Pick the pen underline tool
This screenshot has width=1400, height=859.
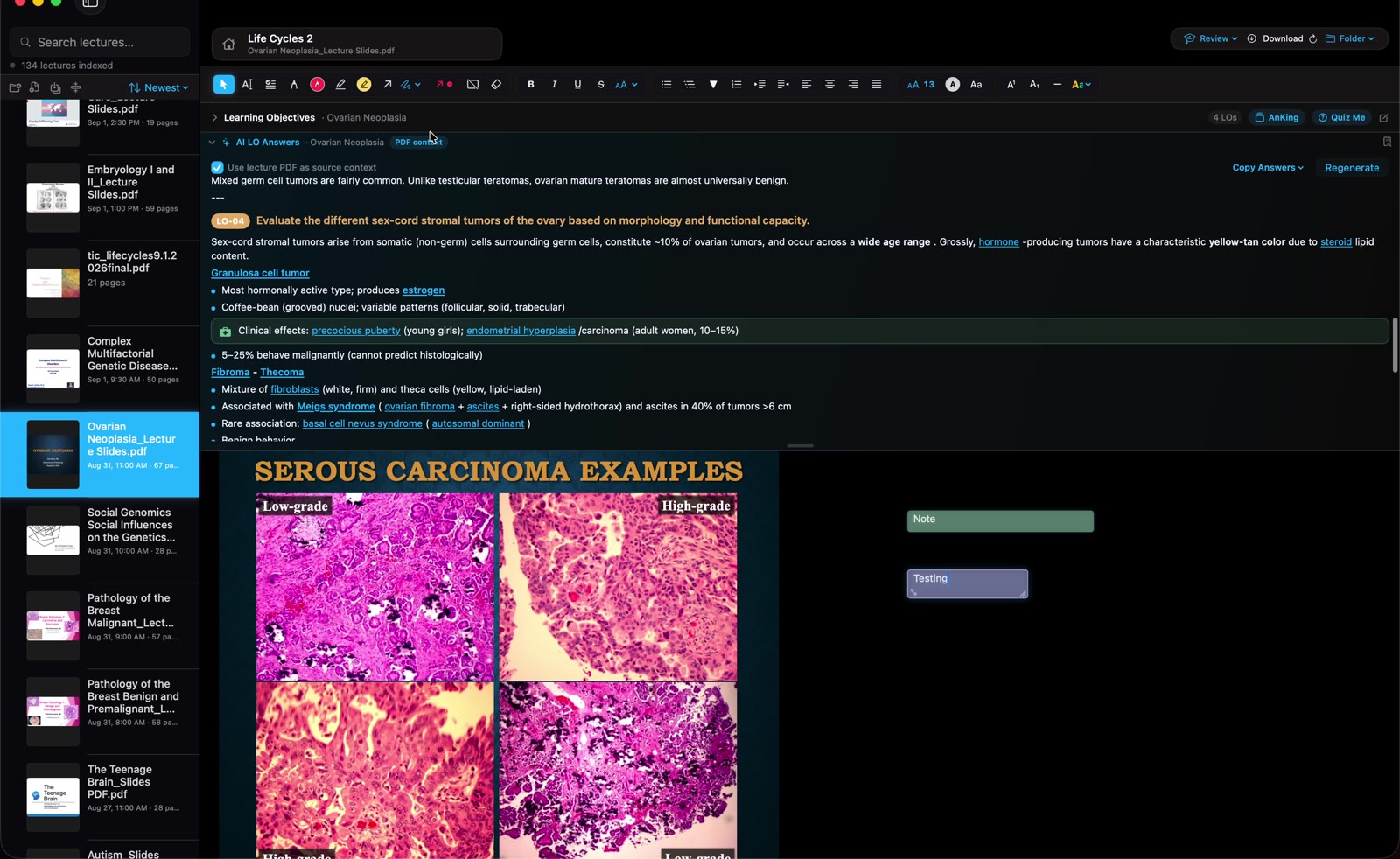coord(340,85)
